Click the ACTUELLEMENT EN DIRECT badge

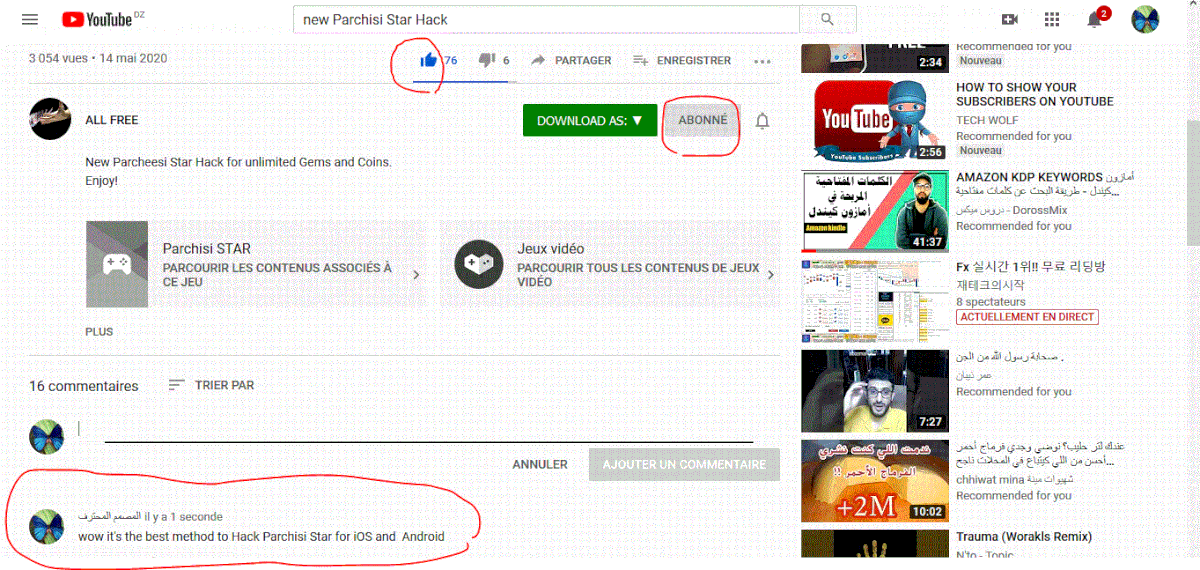pyautogui.click(x=1027, y=317)
